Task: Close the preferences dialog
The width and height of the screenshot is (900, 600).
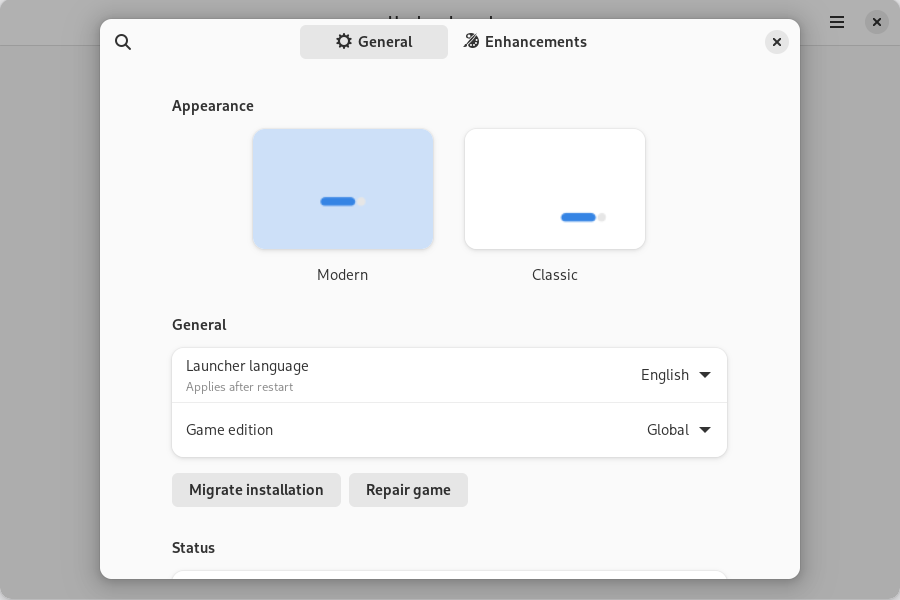Action: click(777, 42)
